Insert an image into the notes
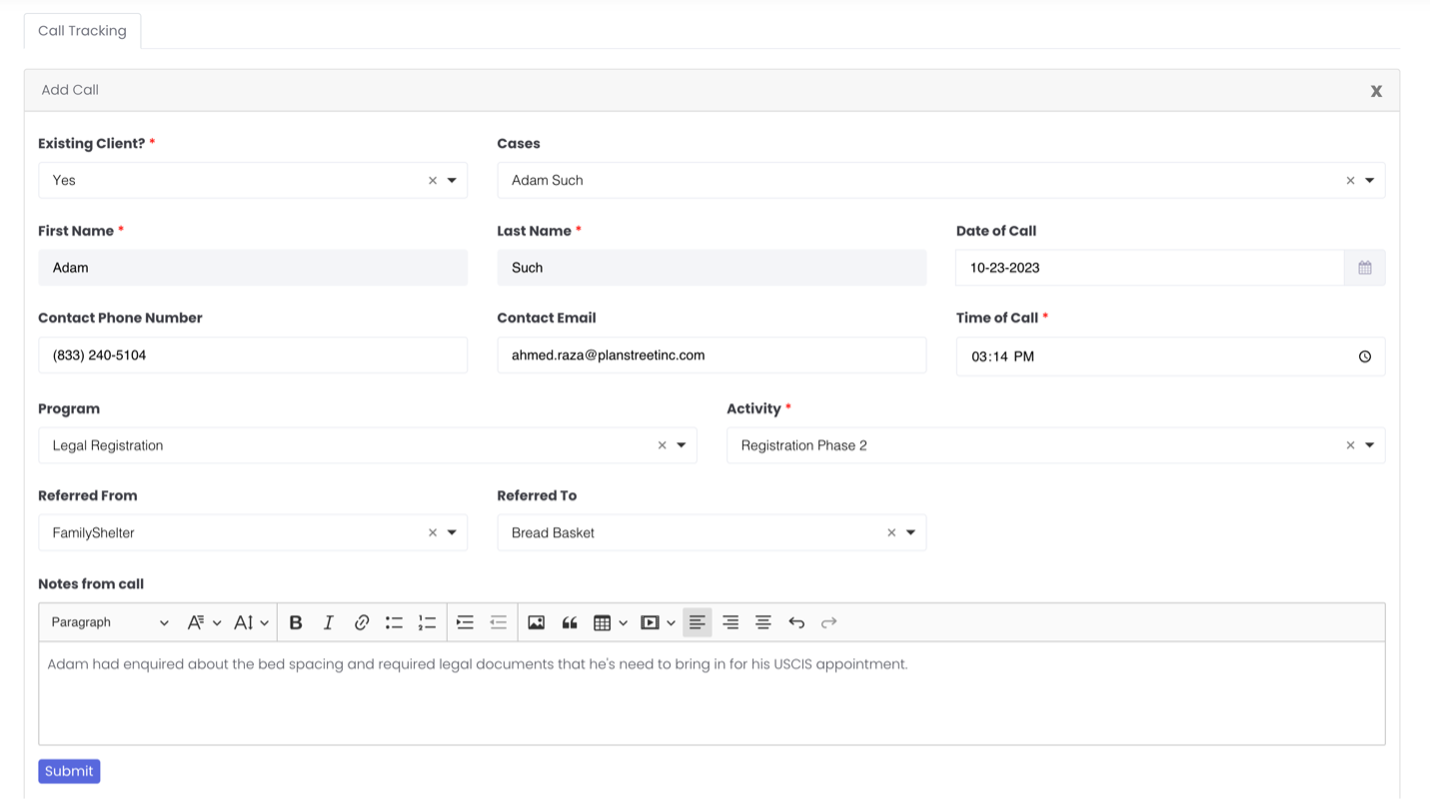1430x803 pixels. click(536, 622)
